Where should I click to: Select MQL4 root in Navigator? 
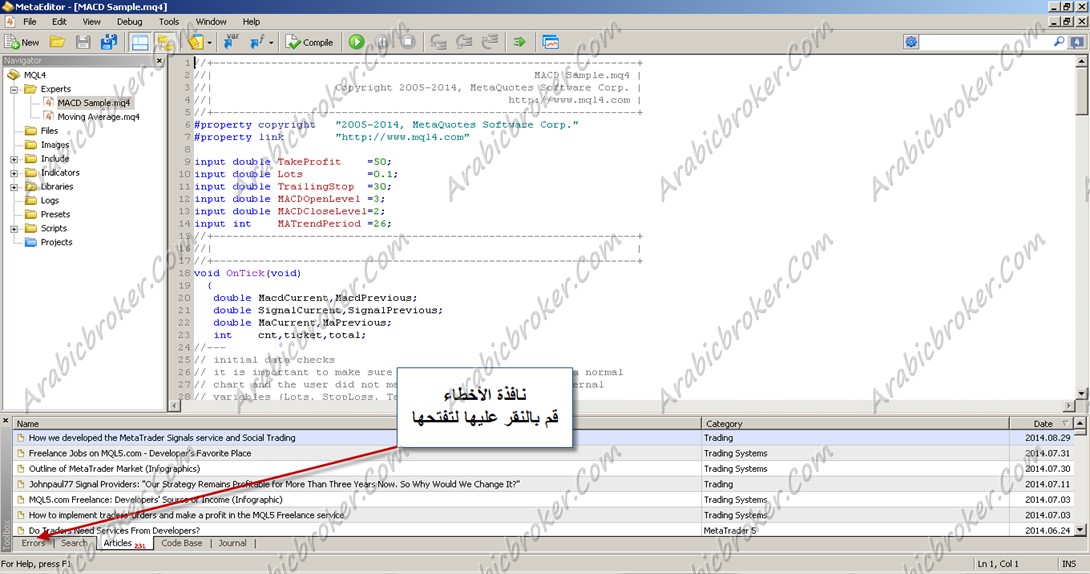coord(35,75)
